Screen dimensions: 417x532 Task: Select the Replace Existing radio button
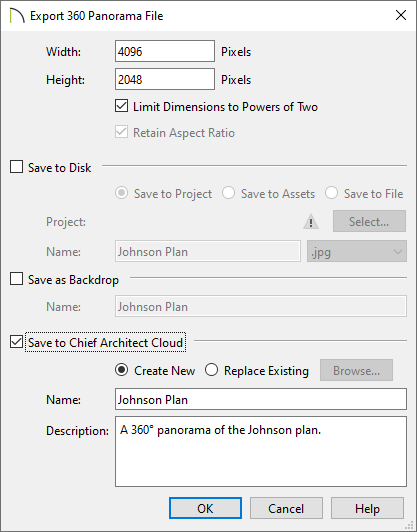click(x=211, y=370)
